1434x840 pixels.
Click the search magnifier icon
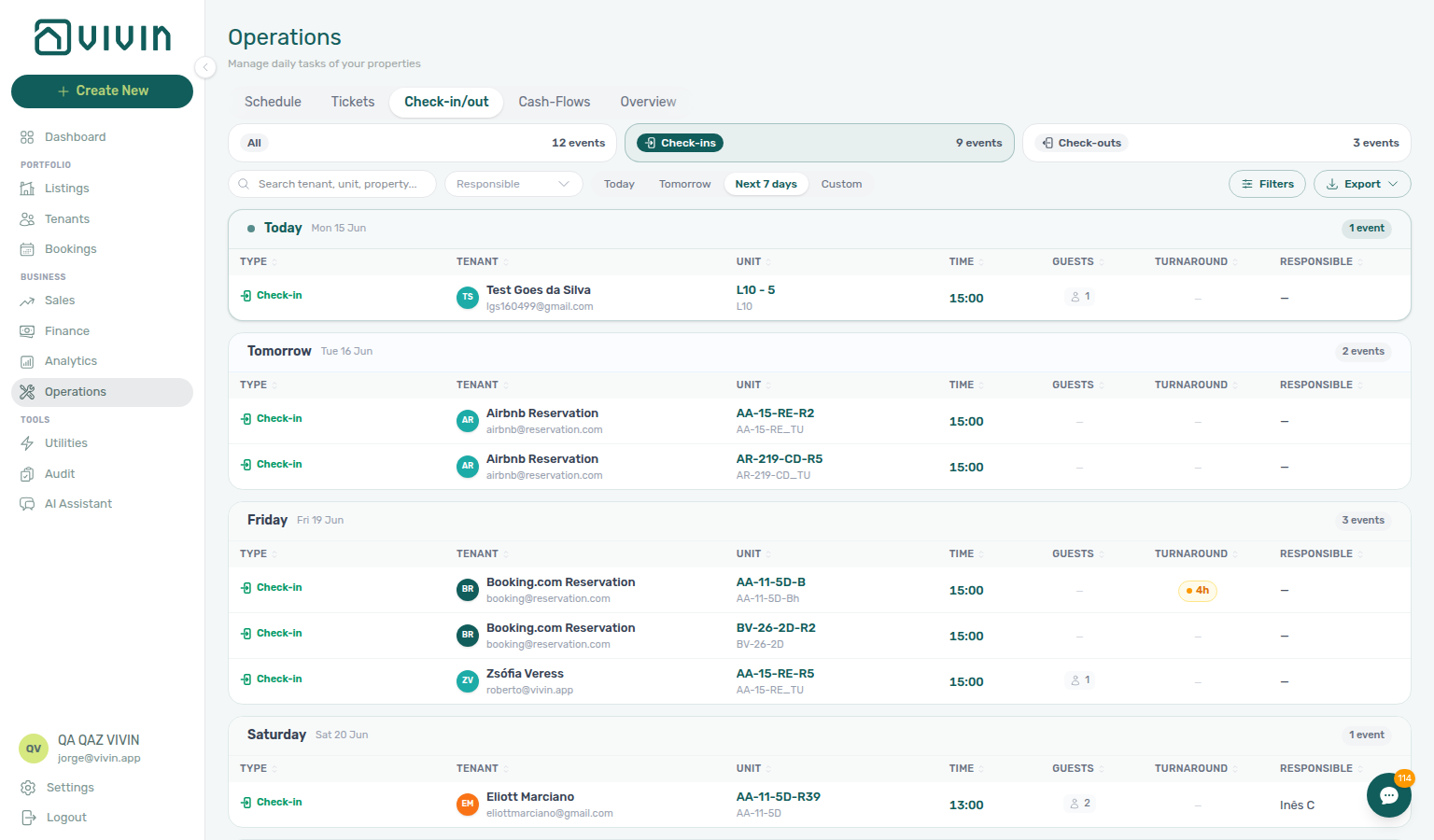244,184
